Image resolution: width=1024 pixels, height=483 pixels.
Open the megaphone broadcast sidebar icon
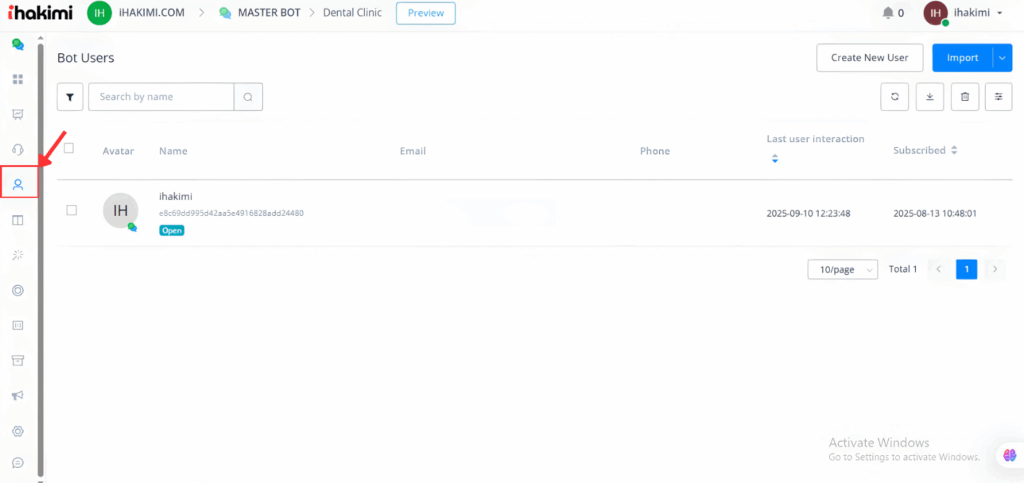click(17, 396)
